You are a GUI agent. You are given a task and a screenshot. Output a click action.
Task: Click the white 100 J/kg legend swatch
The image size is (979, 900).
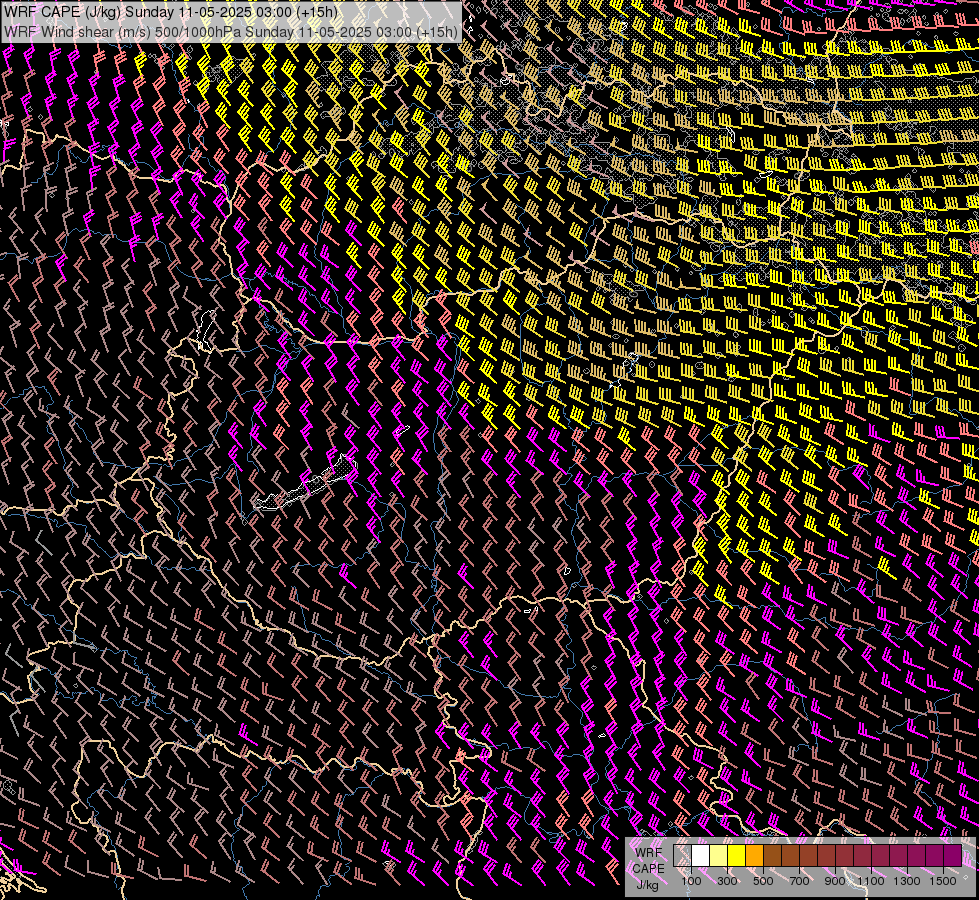(x=701, y=855)
